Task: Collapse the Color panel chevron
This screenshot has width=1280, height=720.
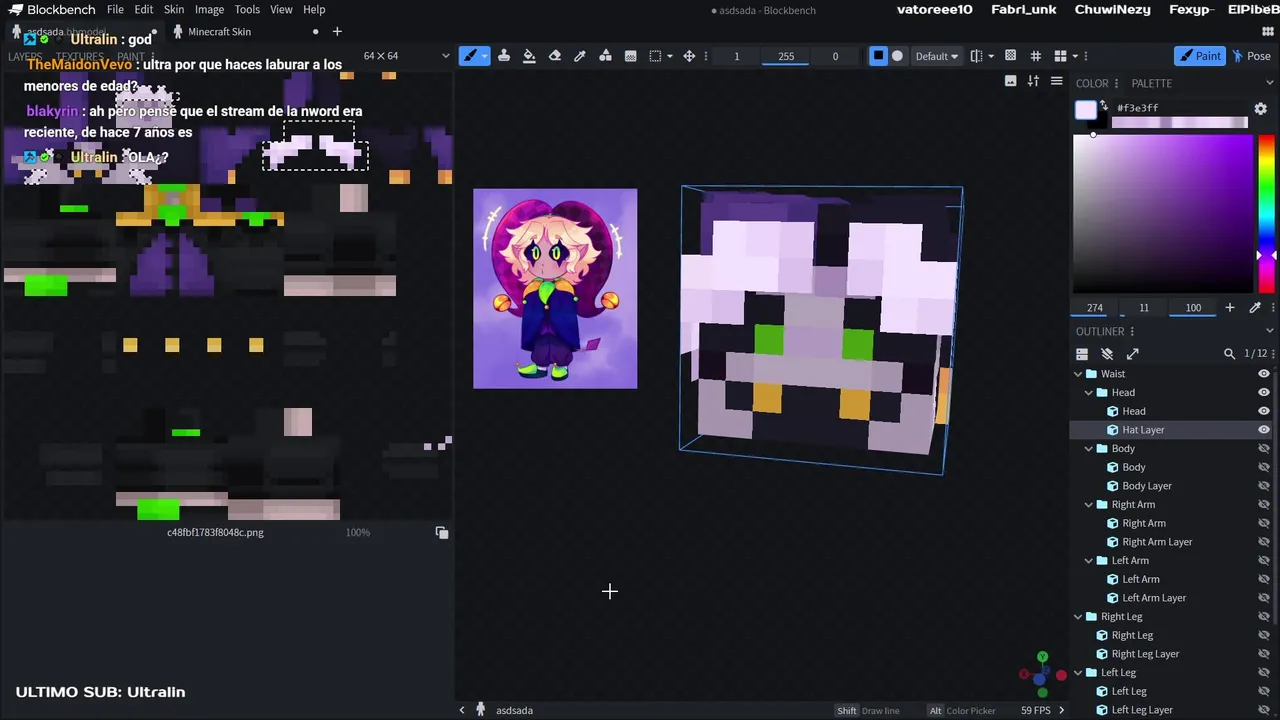Action: pyautogui.click(x=1270, y=83)
